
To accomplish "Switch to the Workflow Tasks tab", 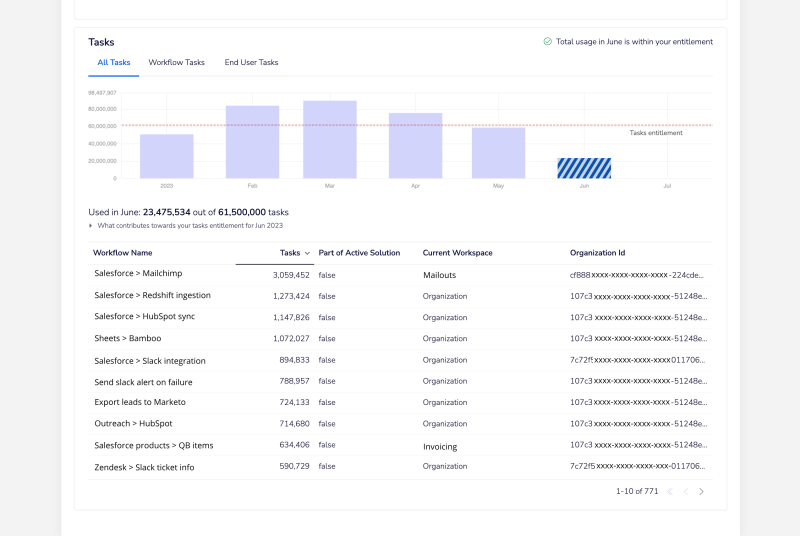I will (176, 62).
